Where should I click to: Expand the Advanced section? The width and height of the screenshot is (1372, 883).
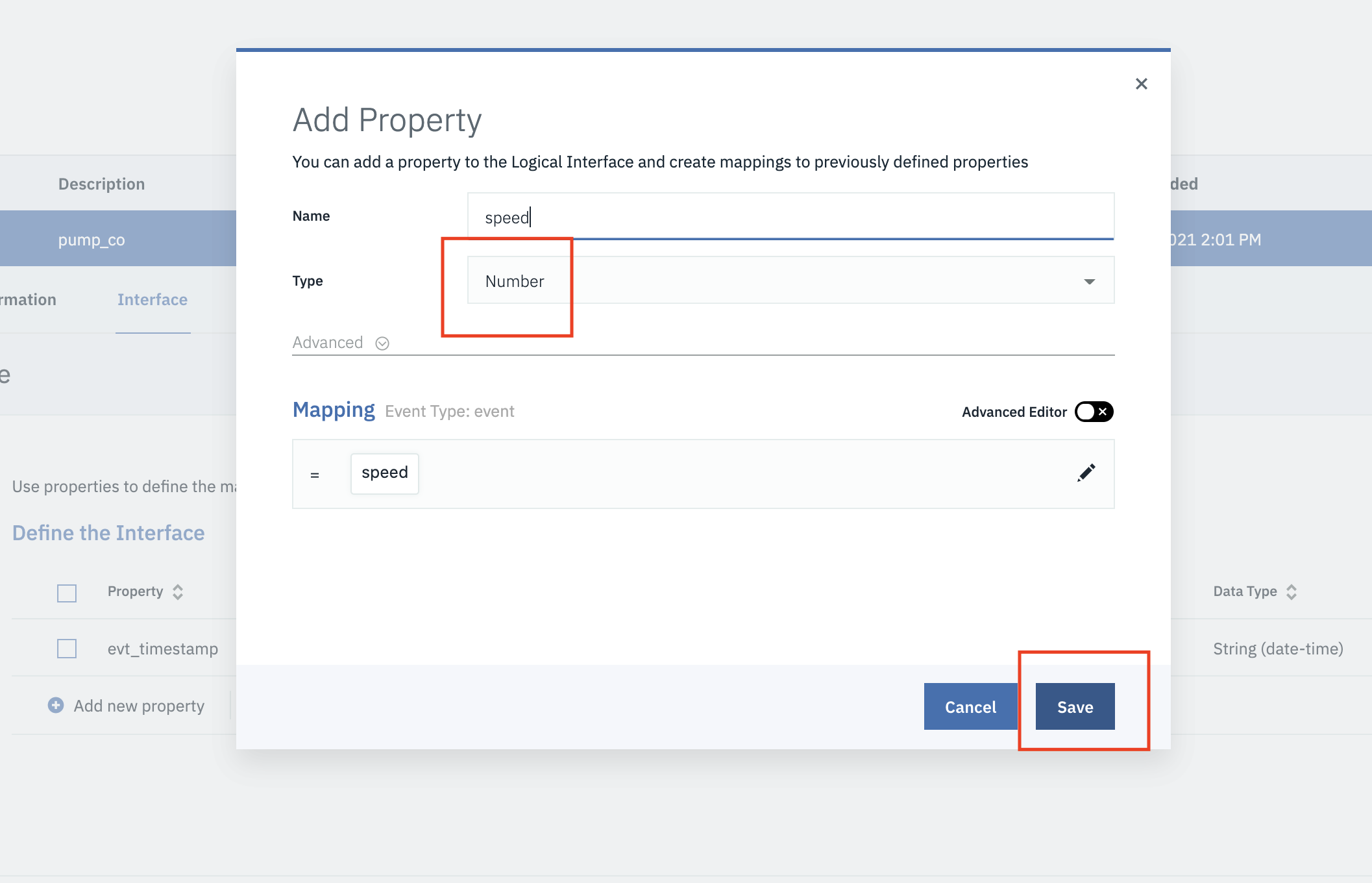(x=328, y=343)
